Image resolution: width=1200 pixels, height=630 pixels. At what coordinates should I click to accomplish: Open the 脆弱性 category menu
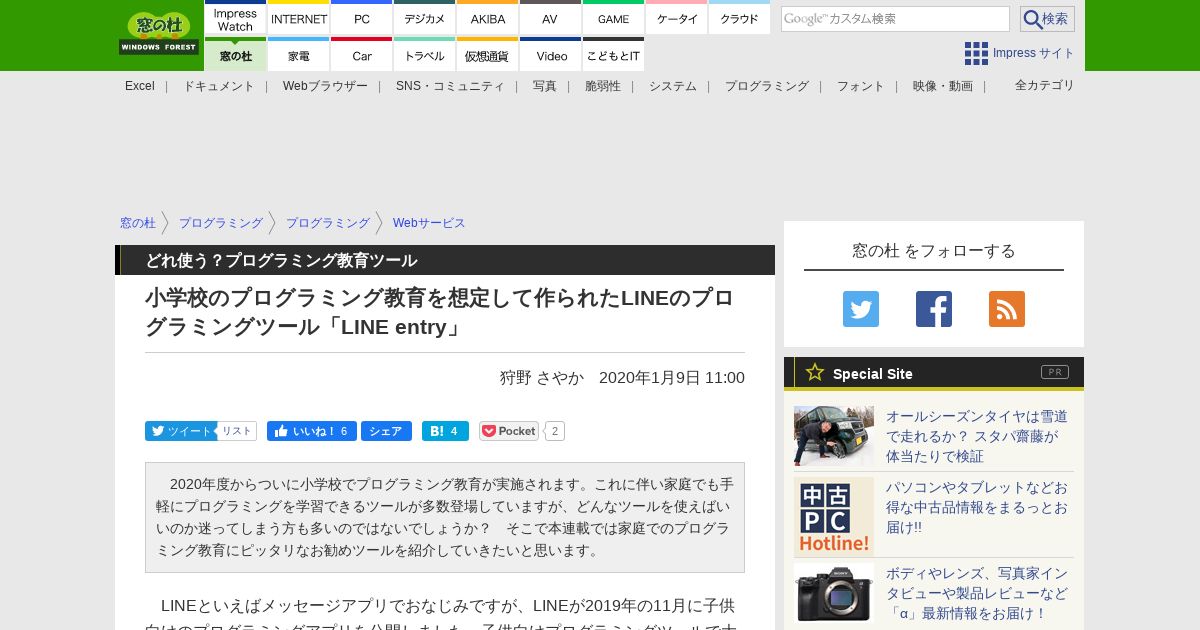(x=603, y=86)
